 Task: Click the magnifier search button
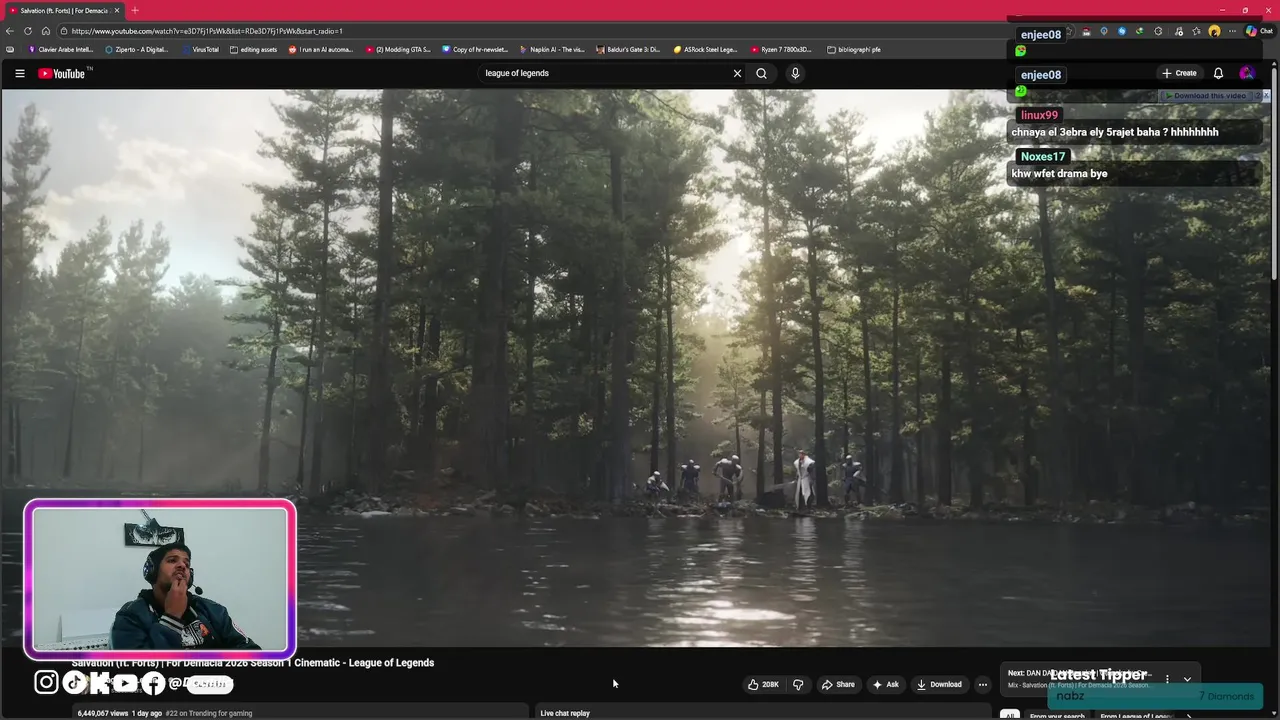click(x=762, y=73)
